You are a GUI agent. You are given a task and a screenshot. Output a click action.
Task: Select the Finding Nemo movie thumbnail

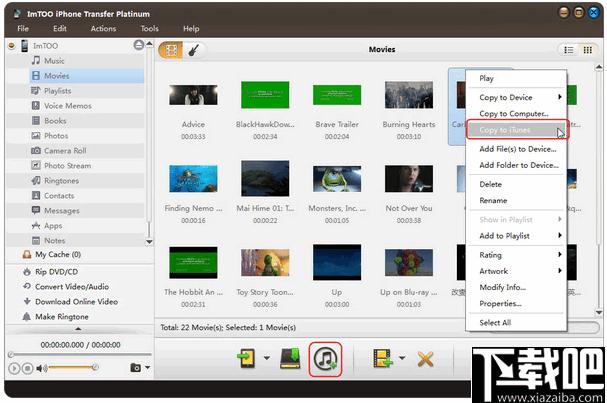tap(193, 178)
